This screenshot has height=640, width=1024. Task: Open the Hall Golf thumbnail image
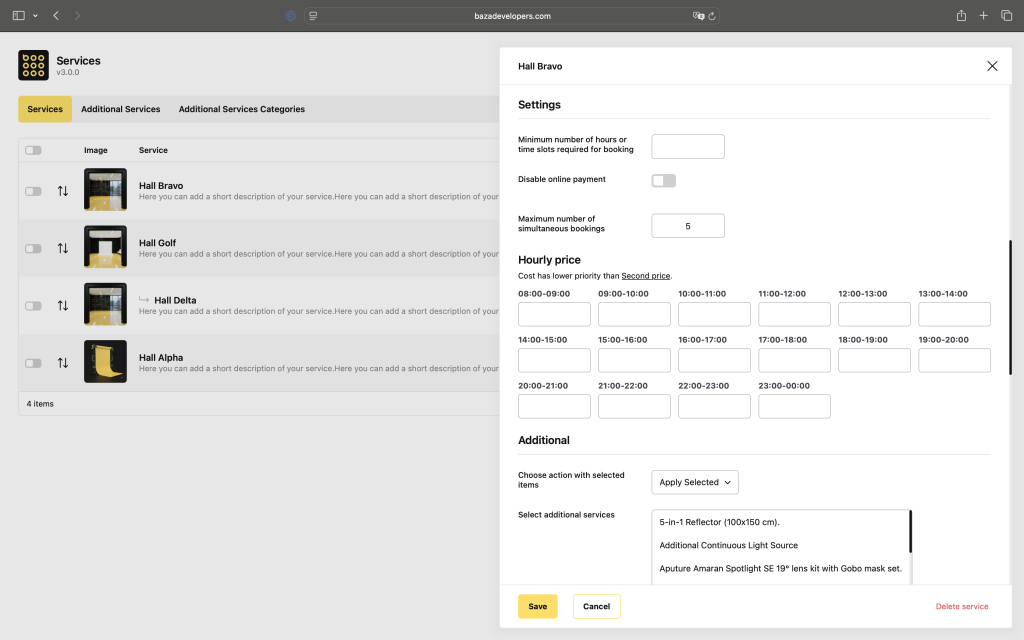pos(105,247)
